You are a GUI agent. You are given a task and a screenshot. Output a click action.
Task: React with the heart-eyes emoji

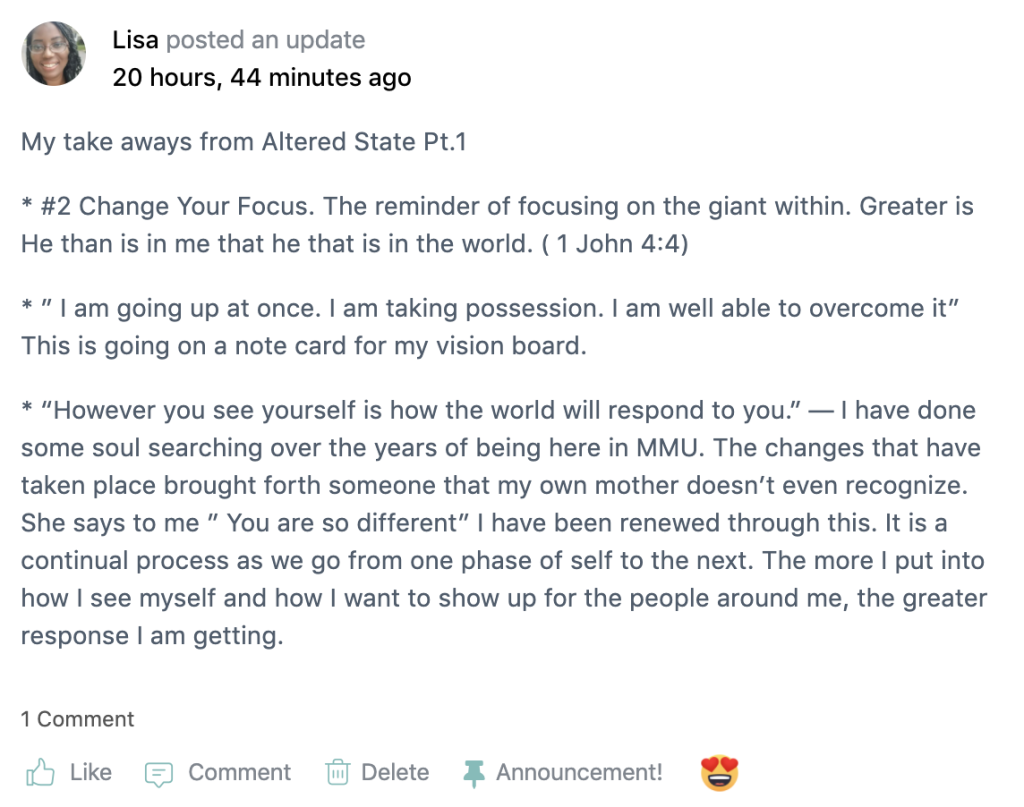click(718, 773)
